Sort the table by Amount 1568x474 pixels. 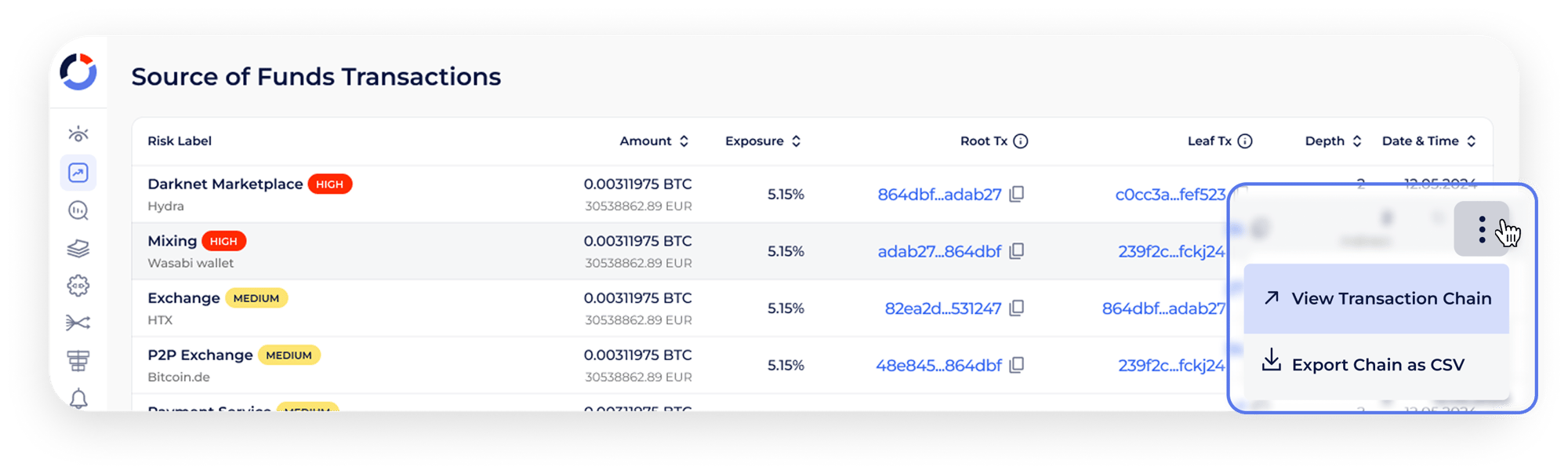click(x=684, y=141)
